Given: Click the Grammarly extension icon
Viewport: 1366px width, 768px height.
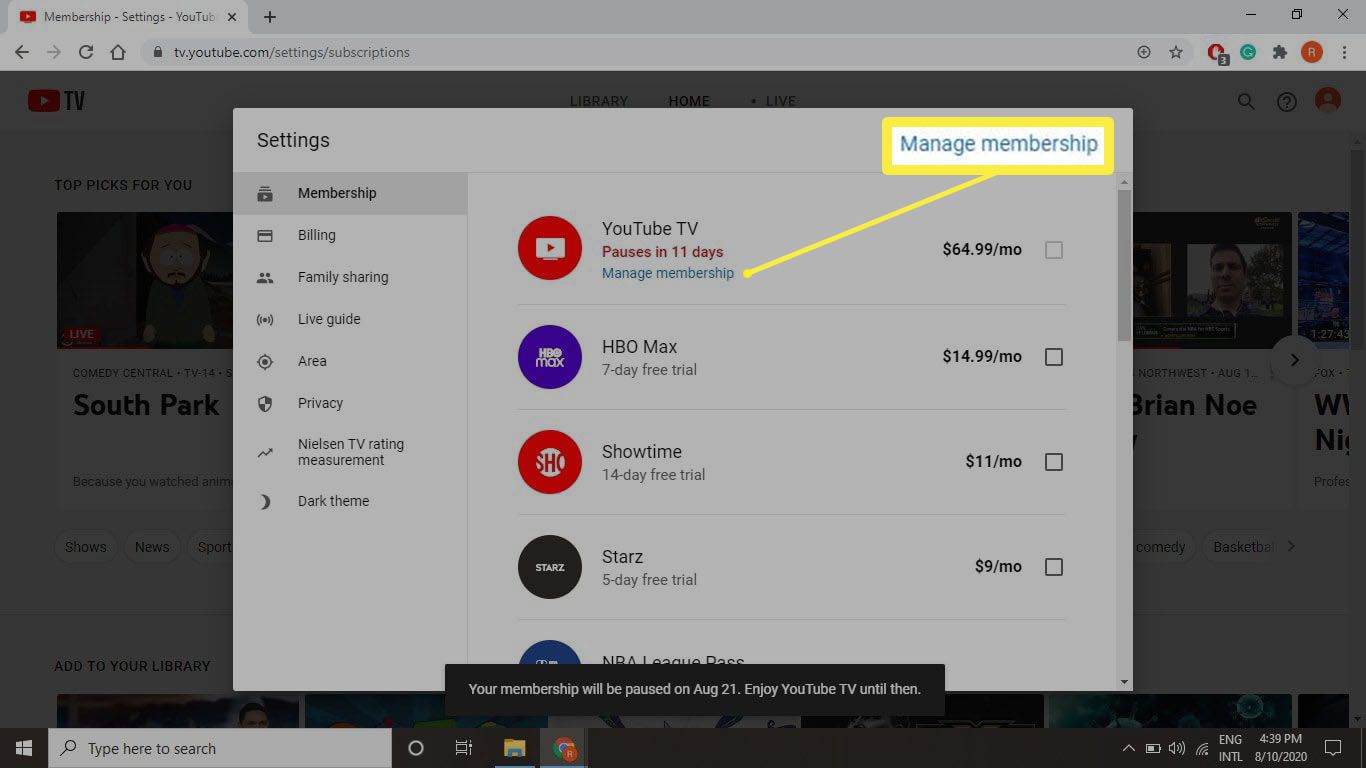Looking at the screenshot, I should pyautogui.click(x=1248, y=52).
